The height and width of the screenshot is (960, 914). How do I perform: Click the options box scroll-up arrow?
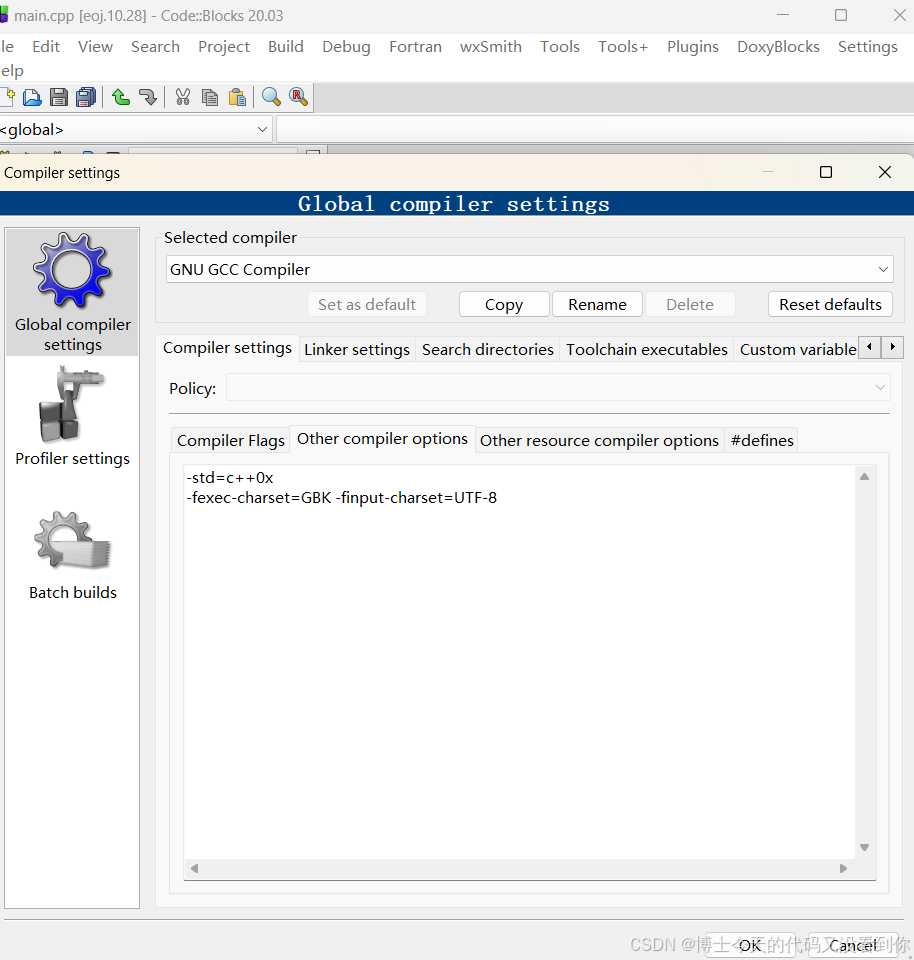click(x=864, y=476)
